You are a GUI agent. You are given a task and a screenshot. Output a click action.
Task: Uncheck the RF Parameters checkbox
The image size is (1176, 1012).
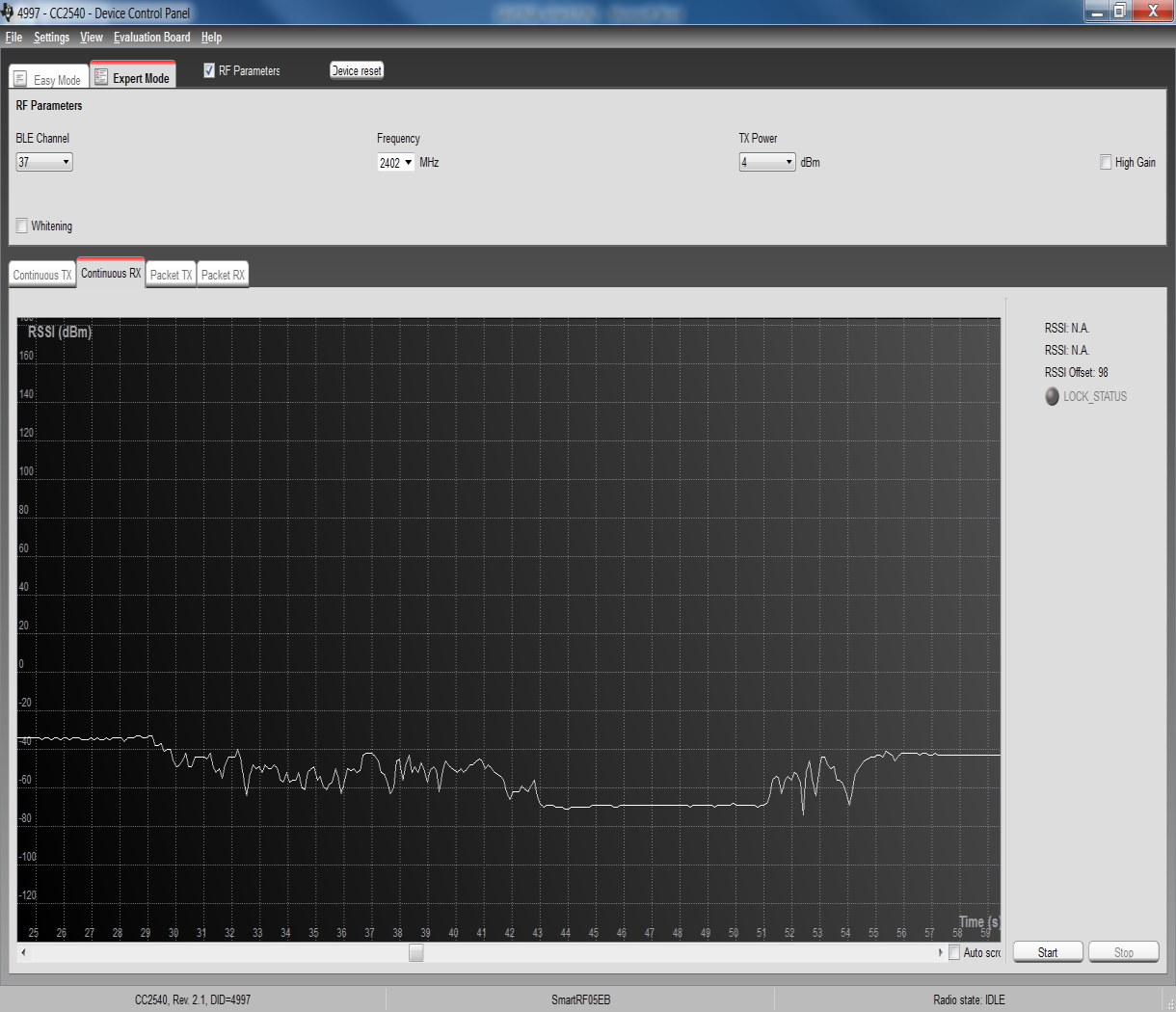(209, 70)
